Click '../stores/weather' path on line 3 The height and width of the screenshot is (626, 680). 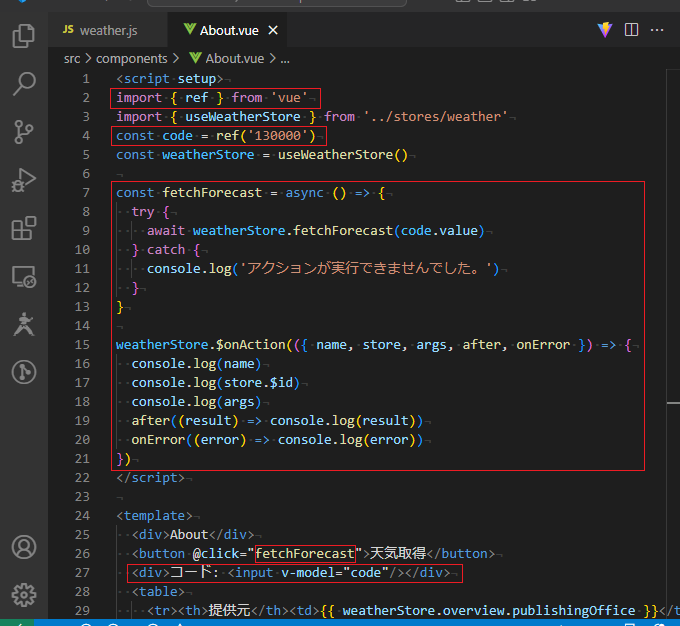click(435, 117)
